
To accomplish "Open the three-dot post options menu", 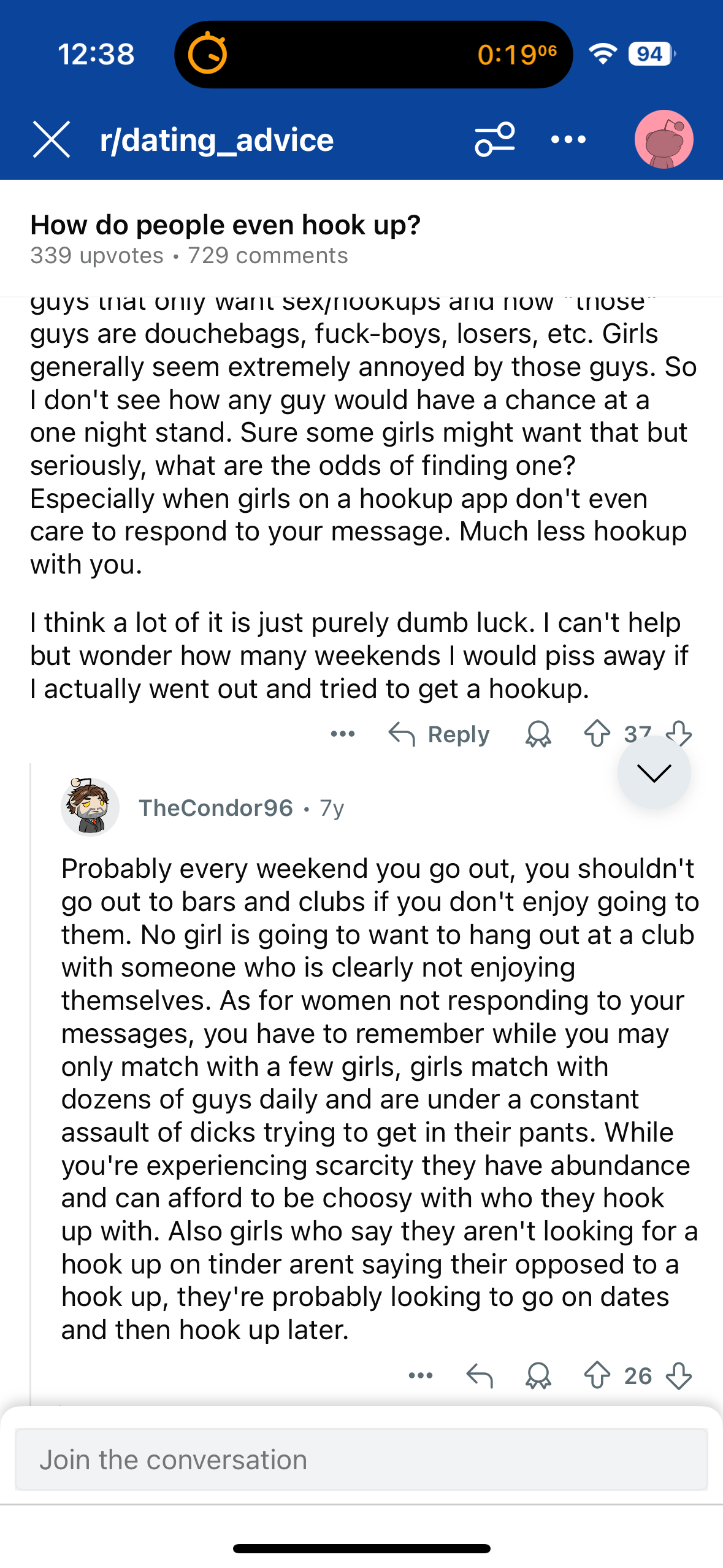I will point(568,139).
